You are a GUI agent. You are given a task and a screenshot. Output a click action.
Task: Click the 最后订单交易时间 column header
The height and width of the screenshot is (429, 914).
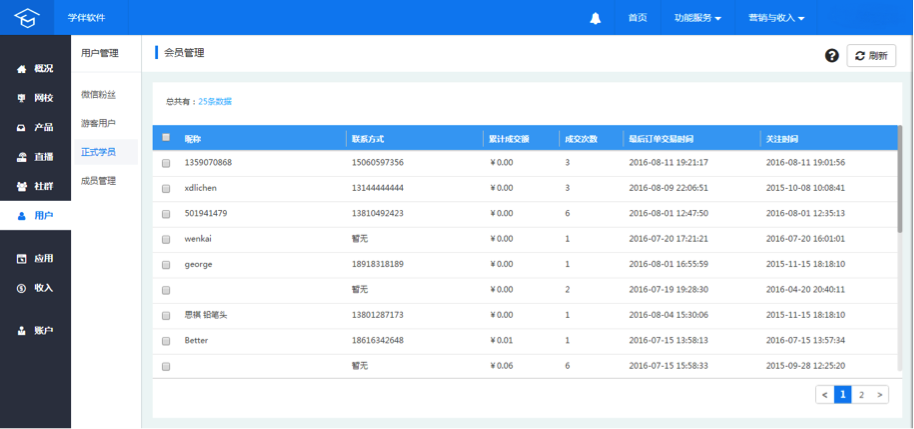pos(661,139)
